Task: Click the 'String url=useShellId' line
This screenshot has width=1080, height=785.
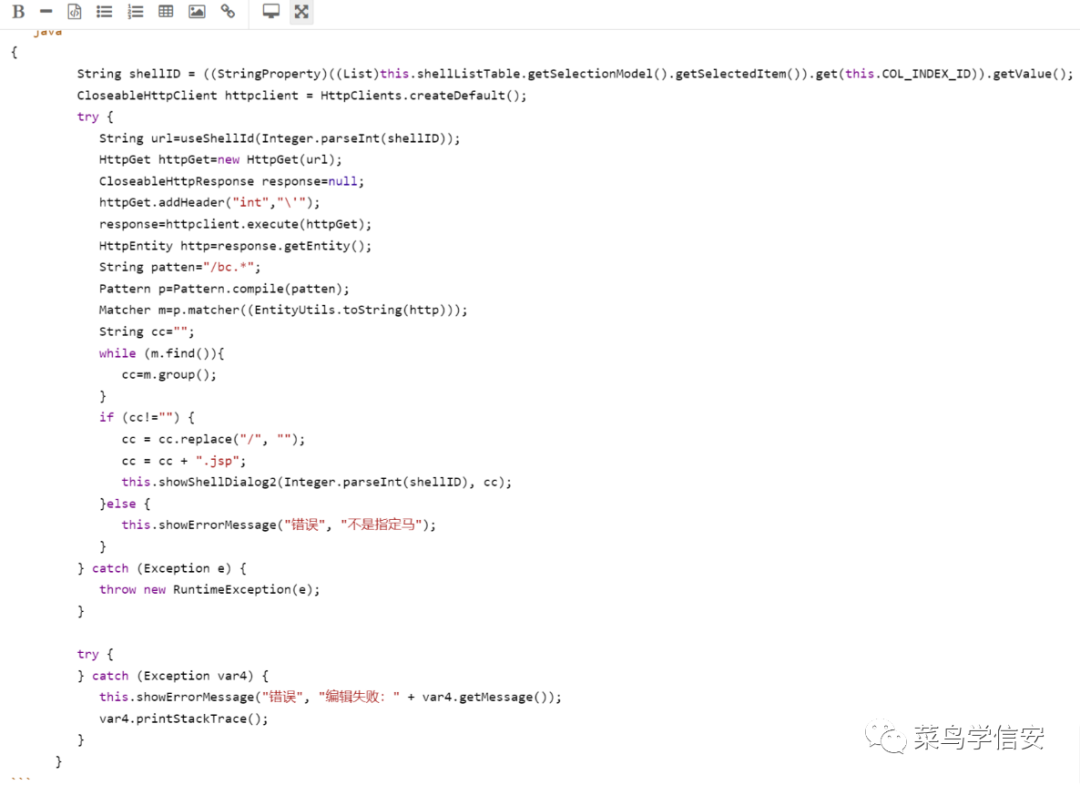Action: (x=280, y=138)
